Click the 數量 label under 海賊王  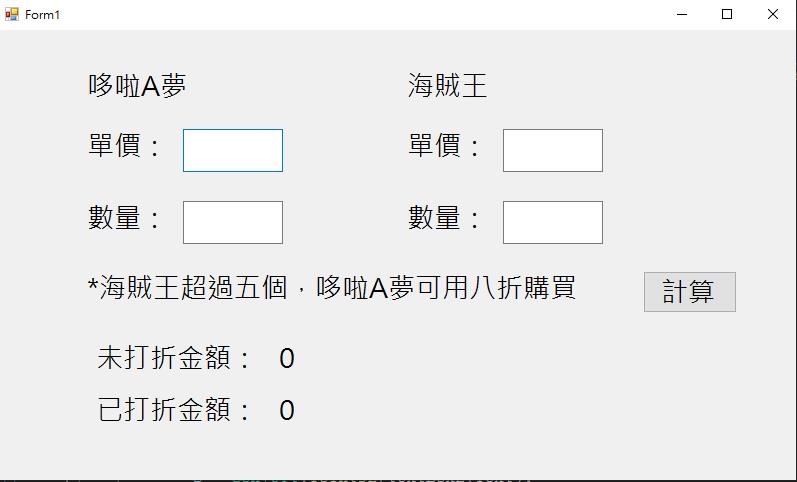pos(445,218)
